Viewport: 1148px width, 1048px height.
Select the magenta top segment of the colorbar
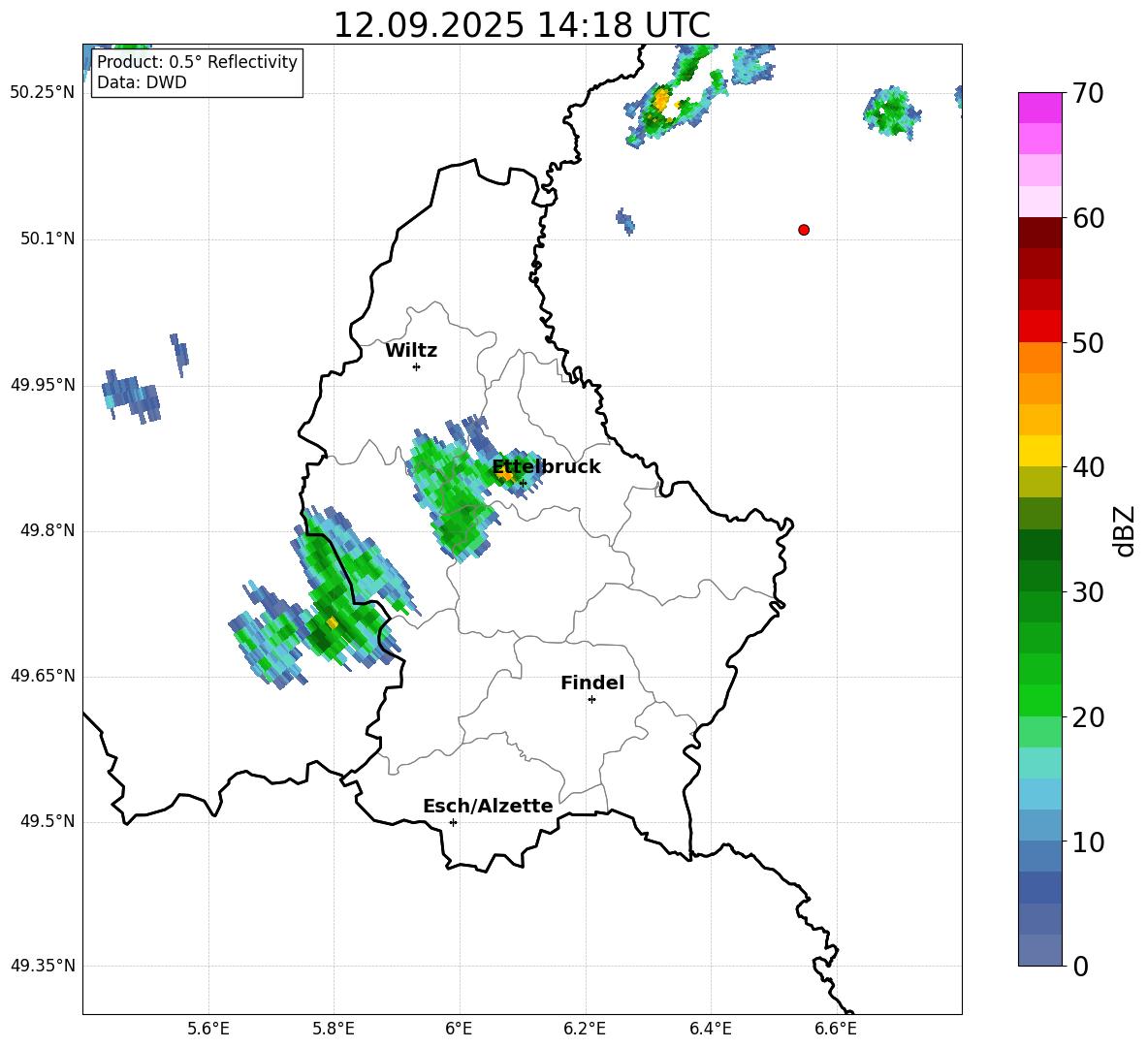(x=1040, y=108)
